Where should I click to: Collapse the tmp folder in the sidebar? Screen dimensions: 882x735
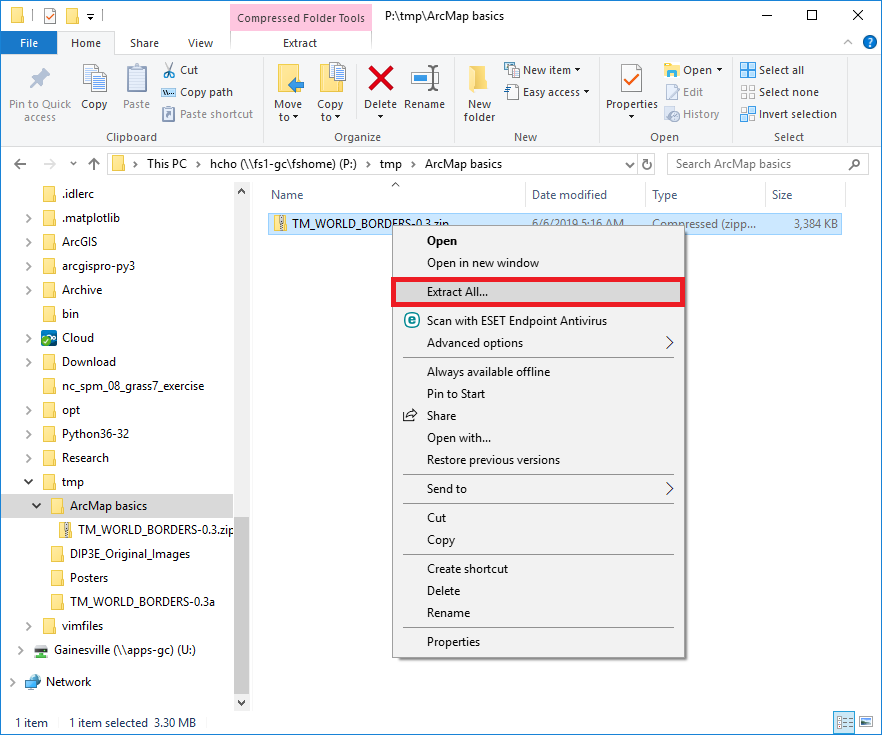click(x=28, y=481)
